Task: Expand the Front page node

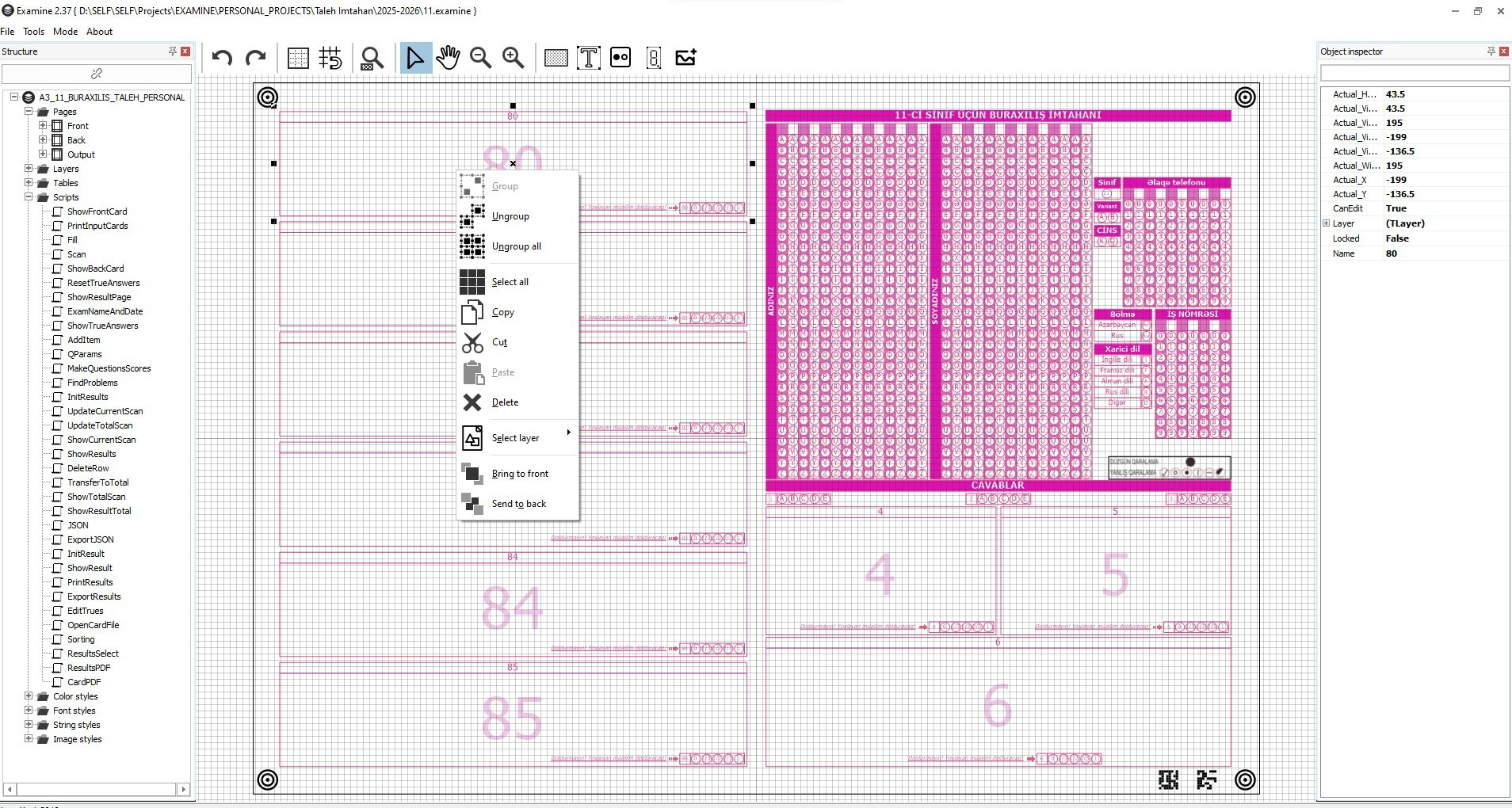Action: 43,126
